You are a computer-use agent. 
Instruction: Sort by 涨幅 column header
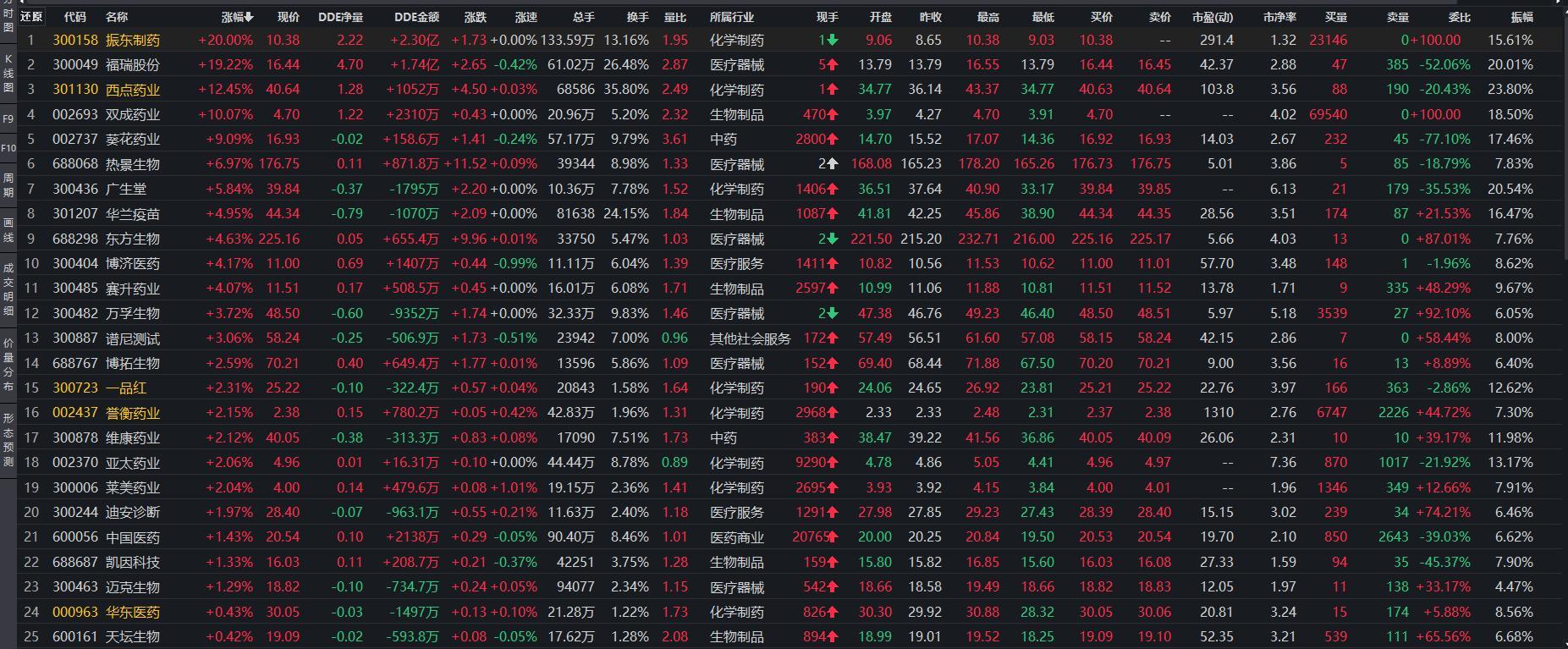coord(238,17)
